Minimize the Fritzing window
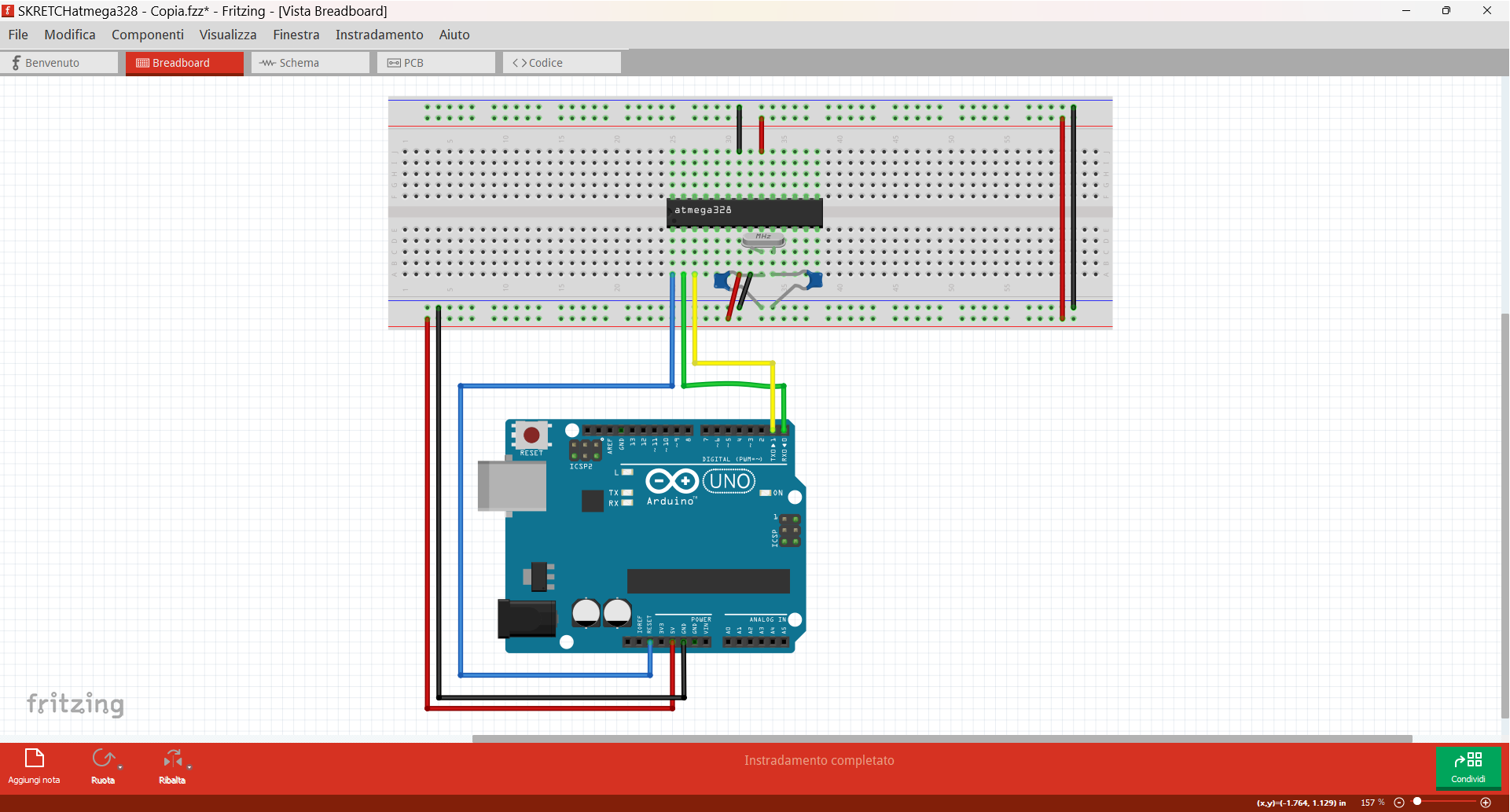The image size is (1510, 812). [x=1406, y=10]
